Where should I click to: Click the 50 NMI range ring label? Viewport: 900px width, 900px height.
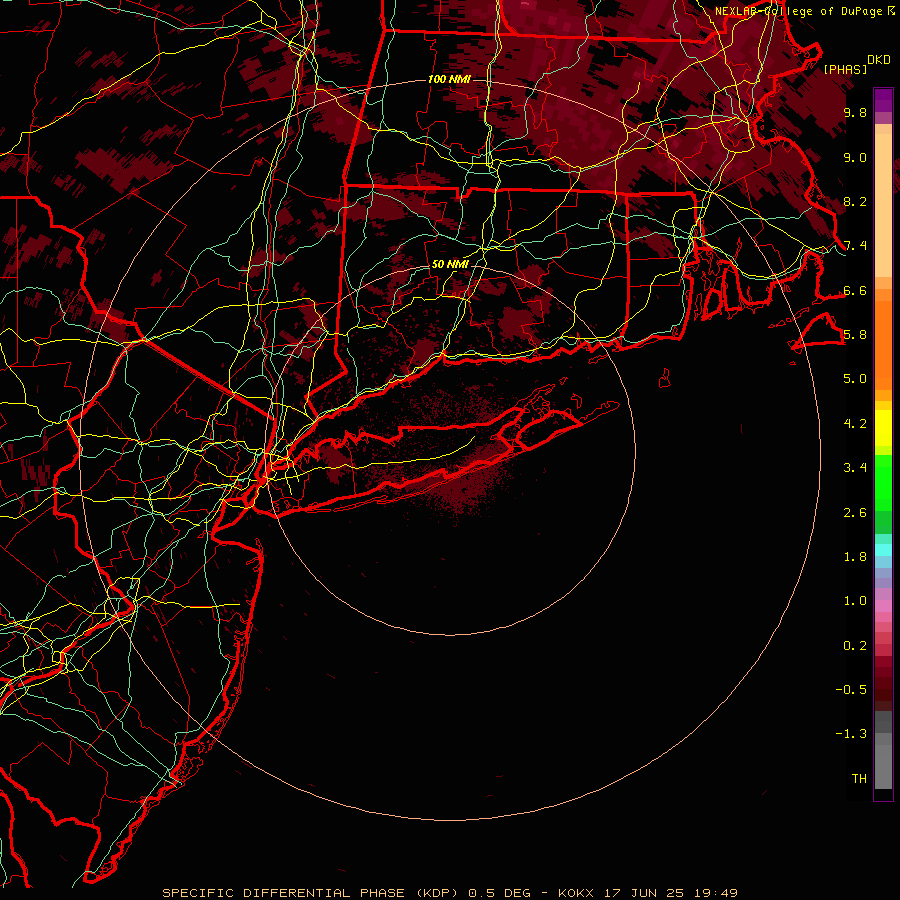(x=451, y=265)
